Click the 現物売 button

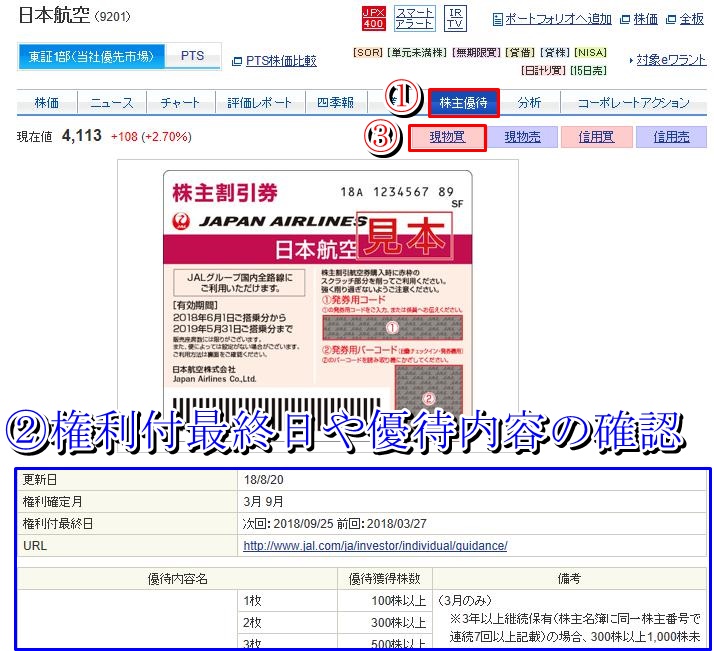point(522,137)
